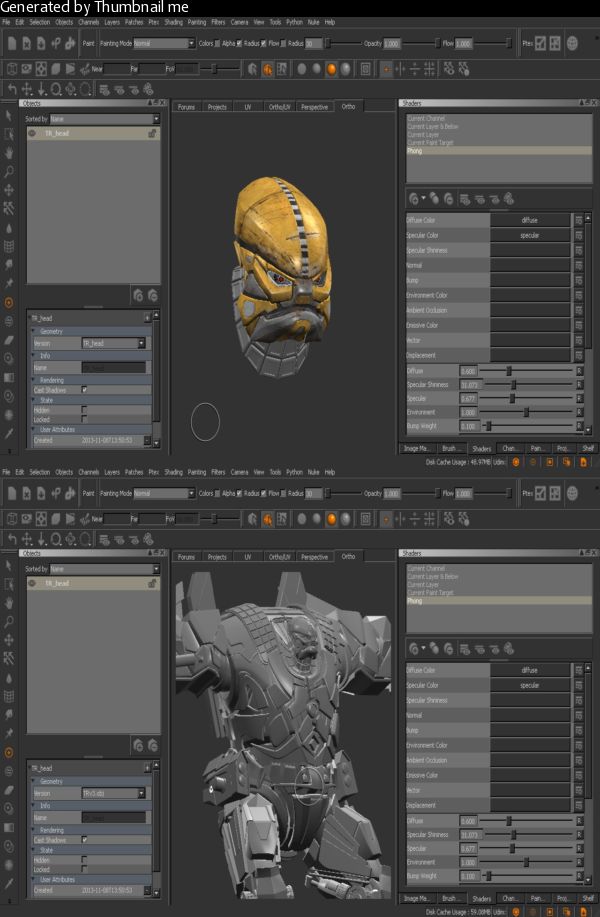Click Bump Weight slider in gray-mech window
Viewport: 600px width, 917px height.
coord(526,875)
